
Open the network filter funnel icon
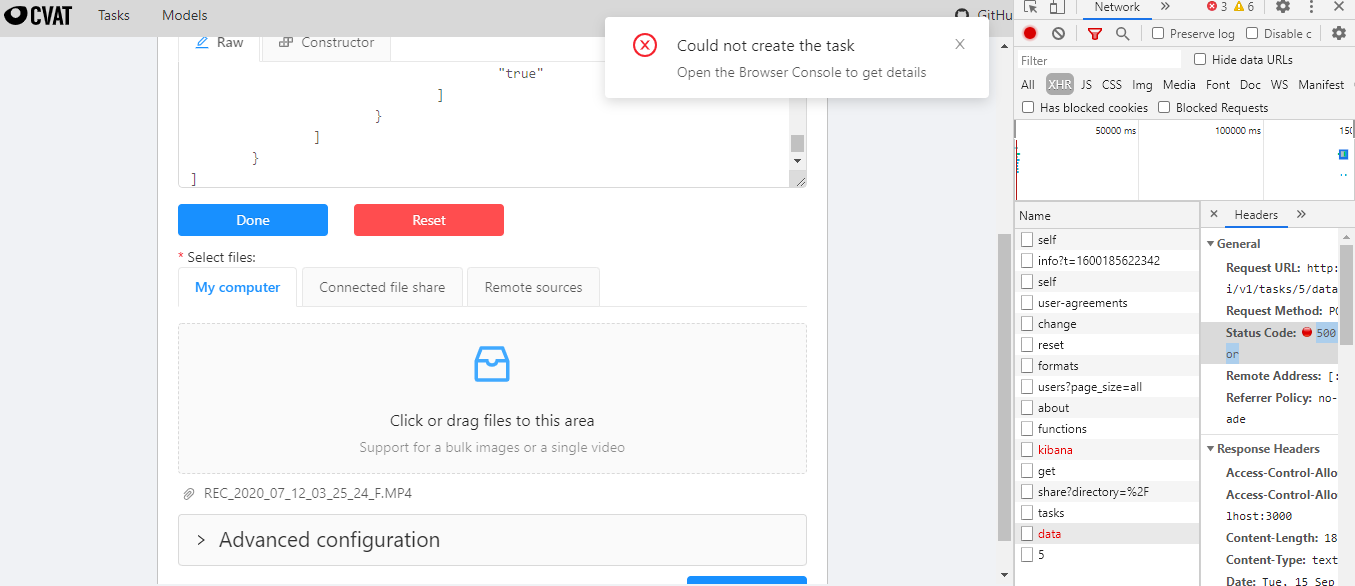click(1095, 33)
